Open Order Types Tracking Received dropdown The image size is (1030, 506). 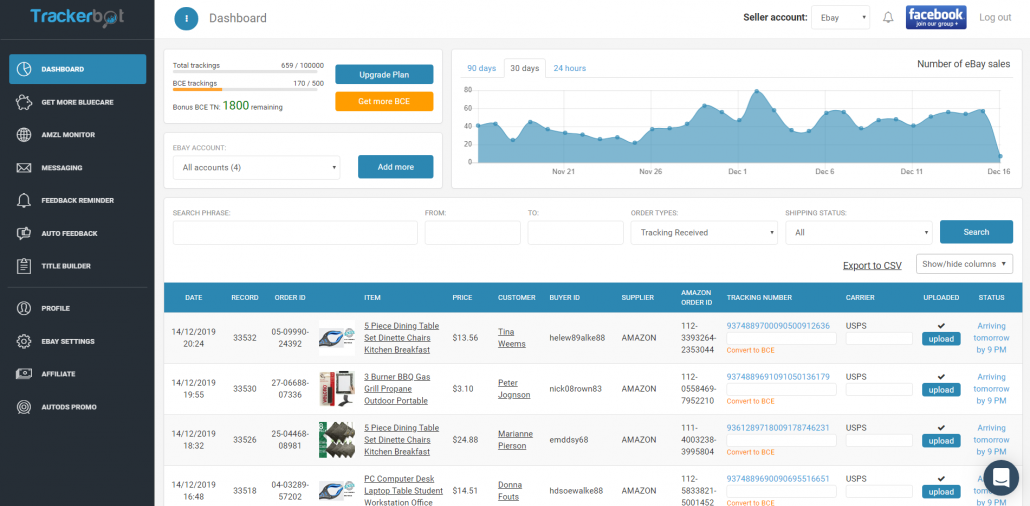[704, 232]
